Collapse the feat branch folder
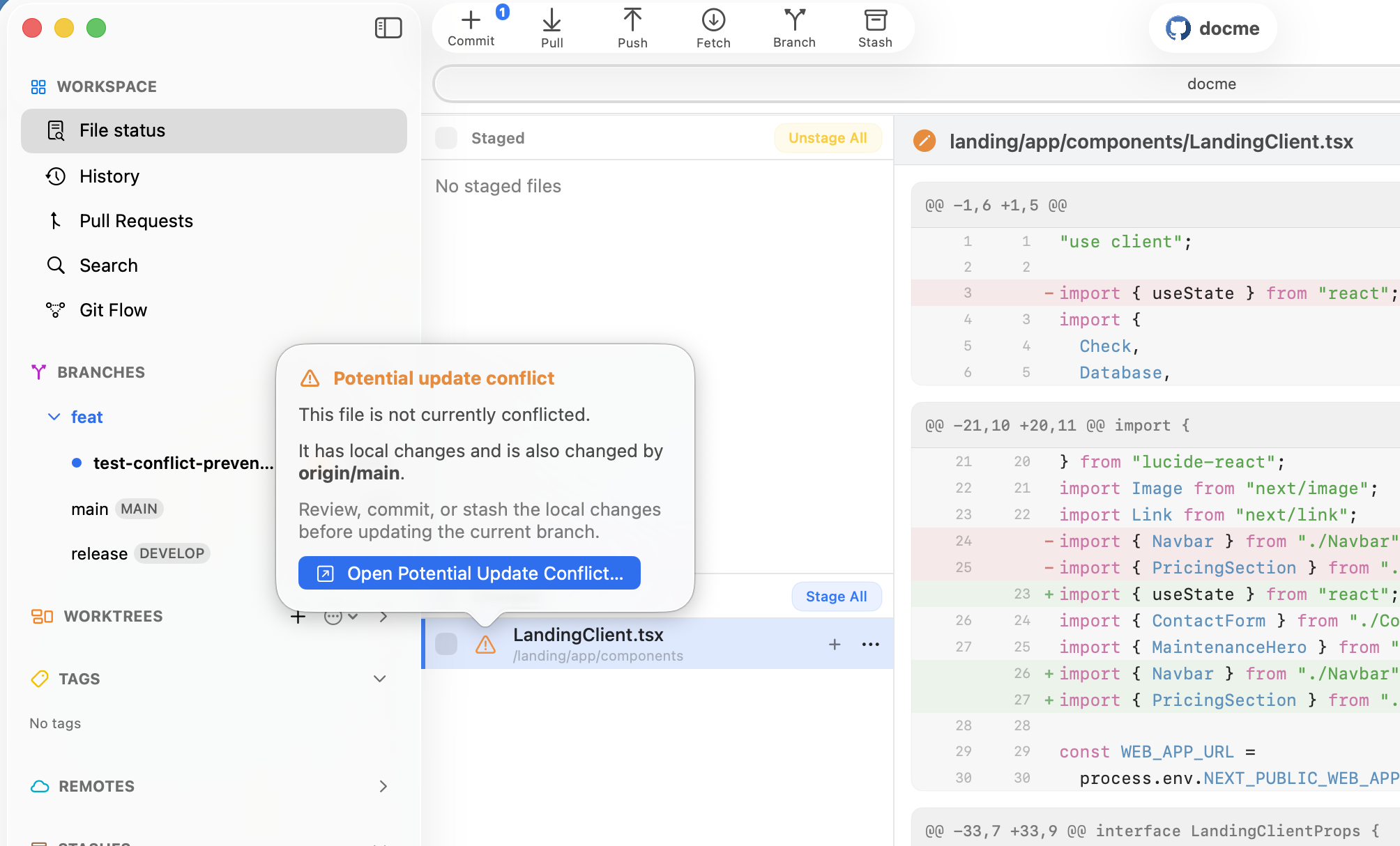Image resolution: width=1400 pixels, height=846 pixels. pyautogui.click(x=54, y=417)
